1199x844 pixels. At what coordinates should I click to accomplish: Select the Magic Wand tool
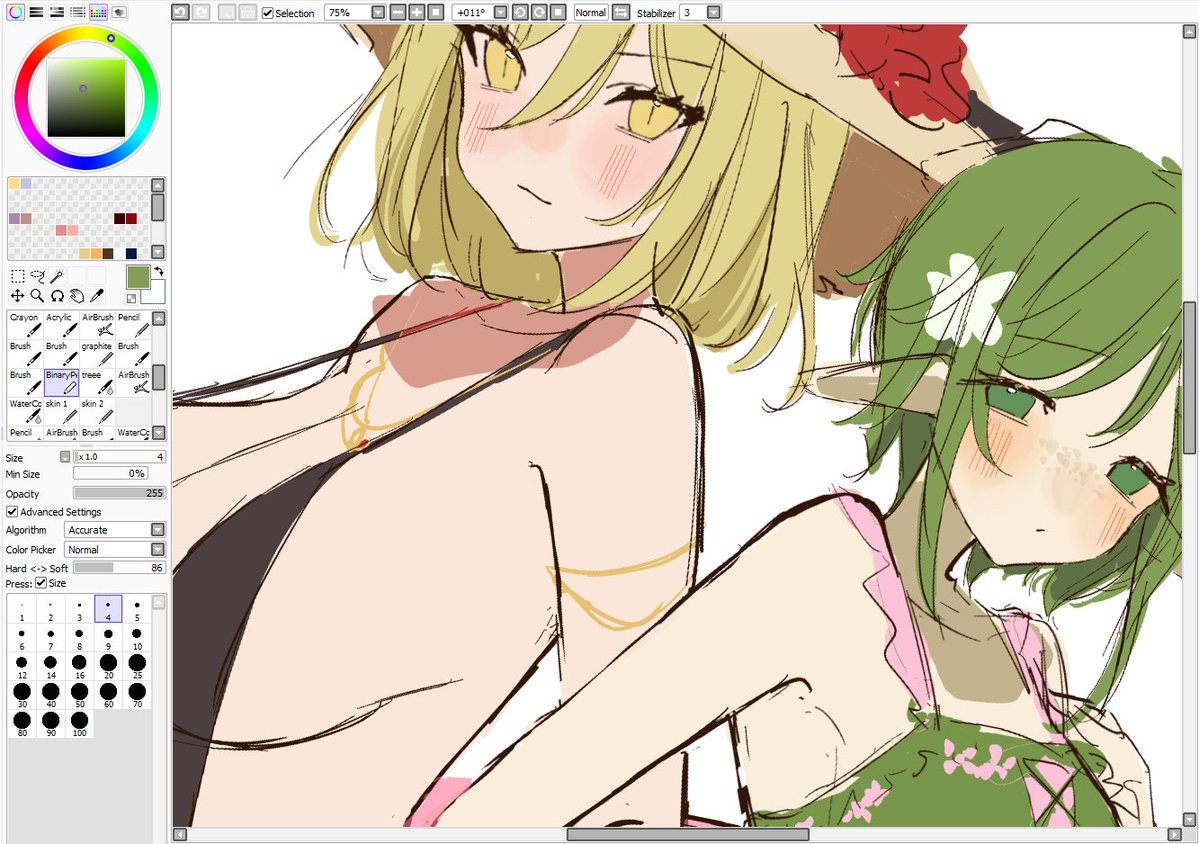57,276
